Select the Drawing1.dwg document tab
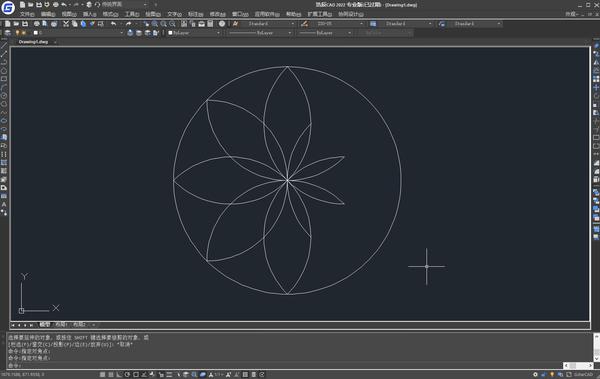600x379 pixels. point(33,42)
